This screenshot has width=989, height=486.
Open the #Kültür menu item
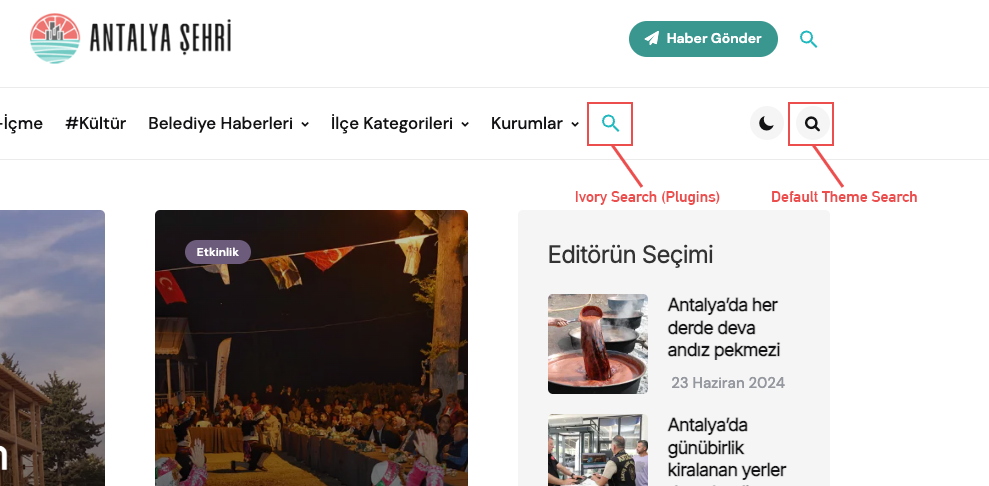coord(95,124)
